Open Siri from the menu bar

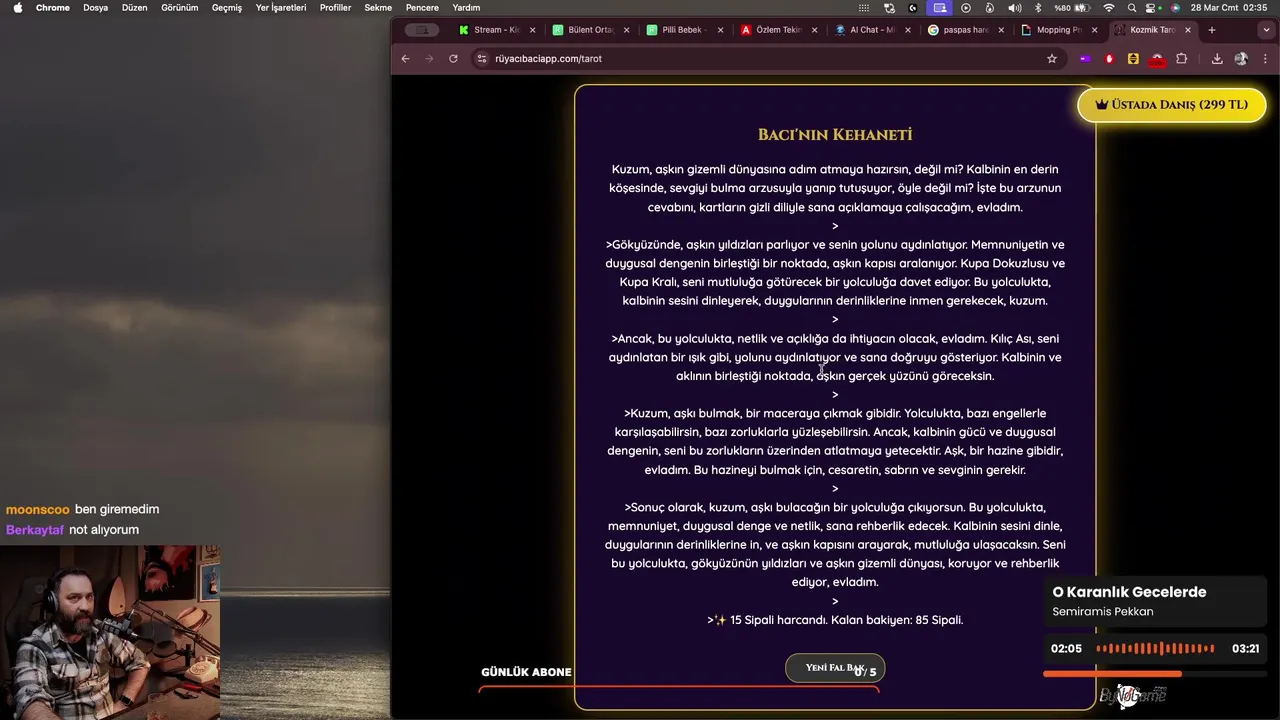coord(1175,7)
